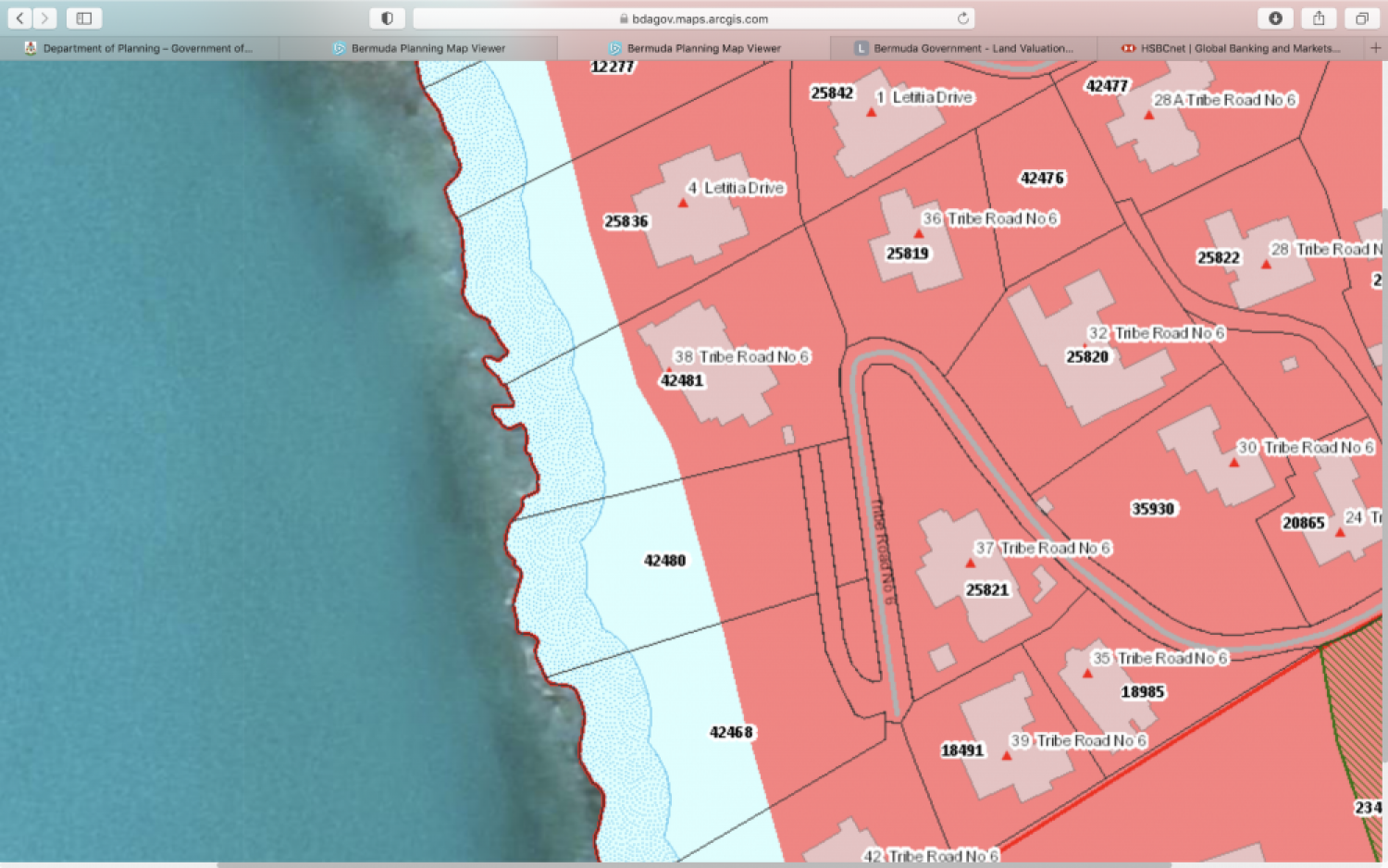Click parcel label 42468
Image resolution: width=1388 pixels, height=868 pixels.
(x=731, y=732)
